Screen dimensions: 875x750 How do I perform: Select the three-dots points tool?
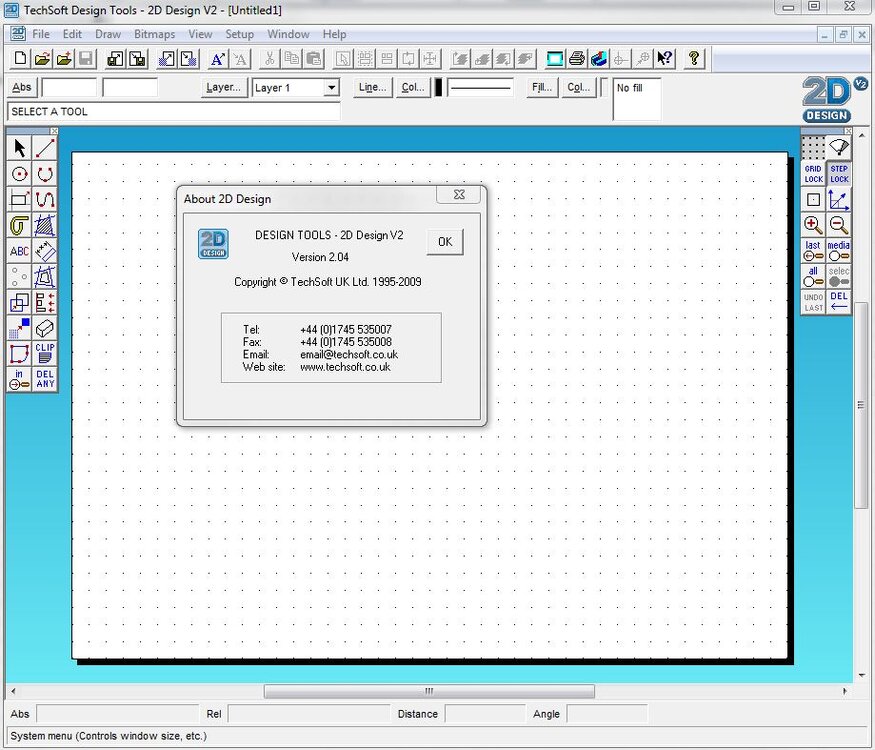click(x=20, y=277)
